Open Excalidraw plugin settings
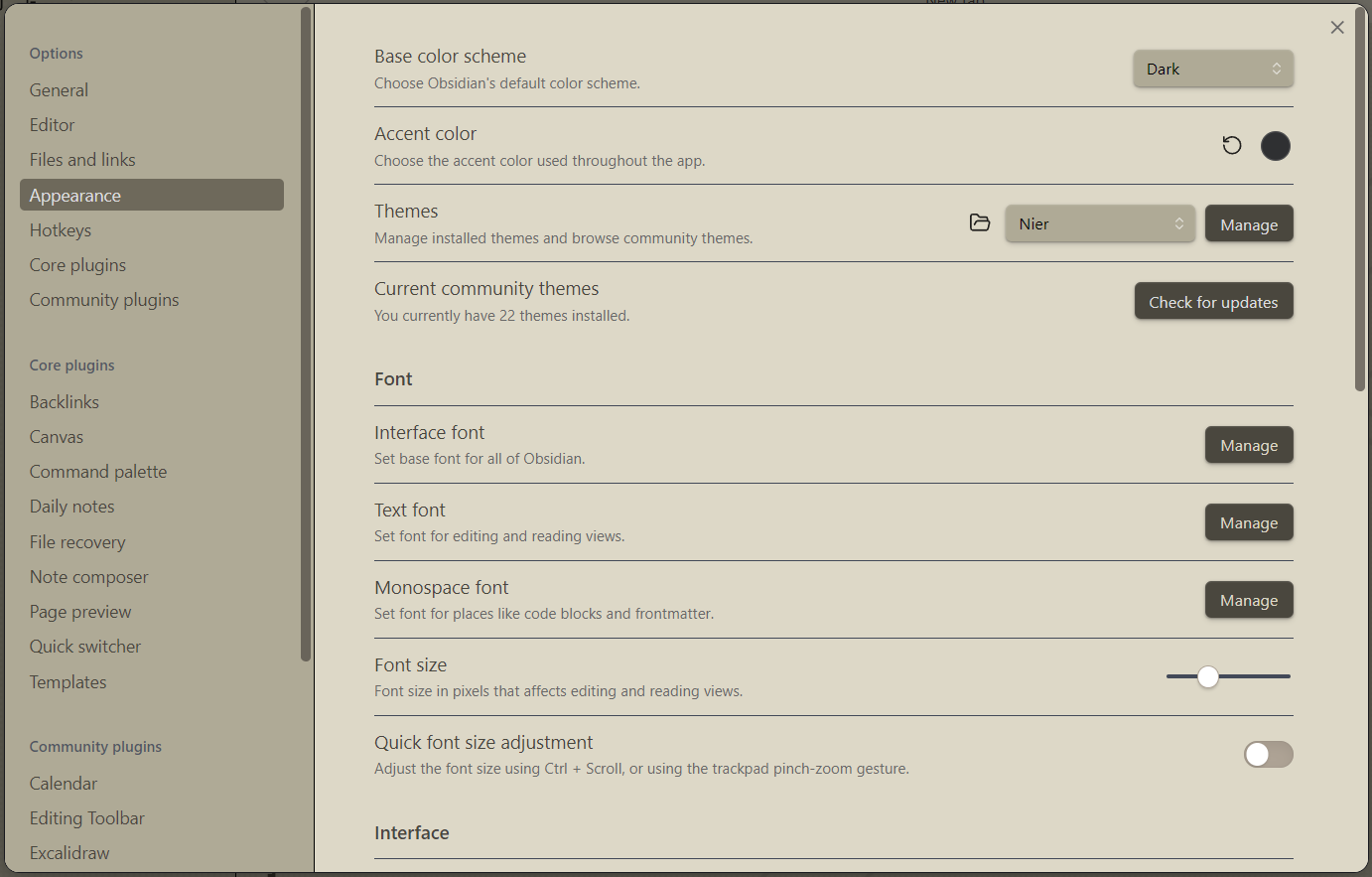 [x=152, y=853]
